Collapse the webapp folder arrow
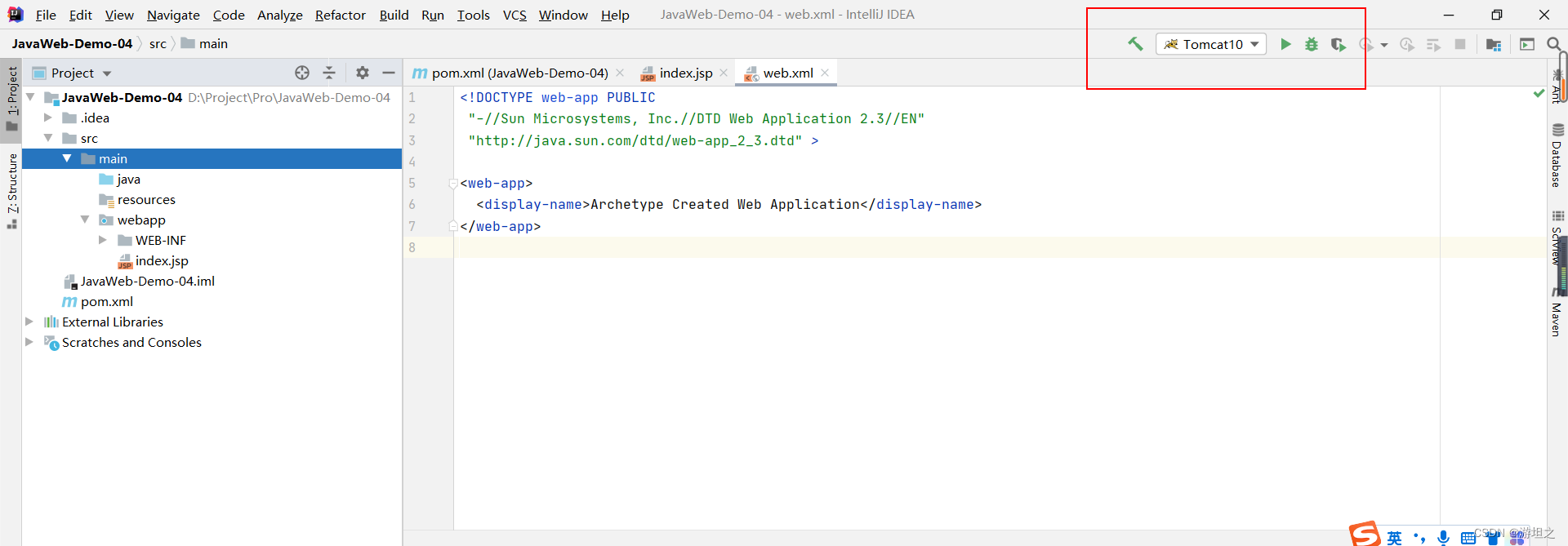Screen dimensions: 1568x546 tap(85, 220)
